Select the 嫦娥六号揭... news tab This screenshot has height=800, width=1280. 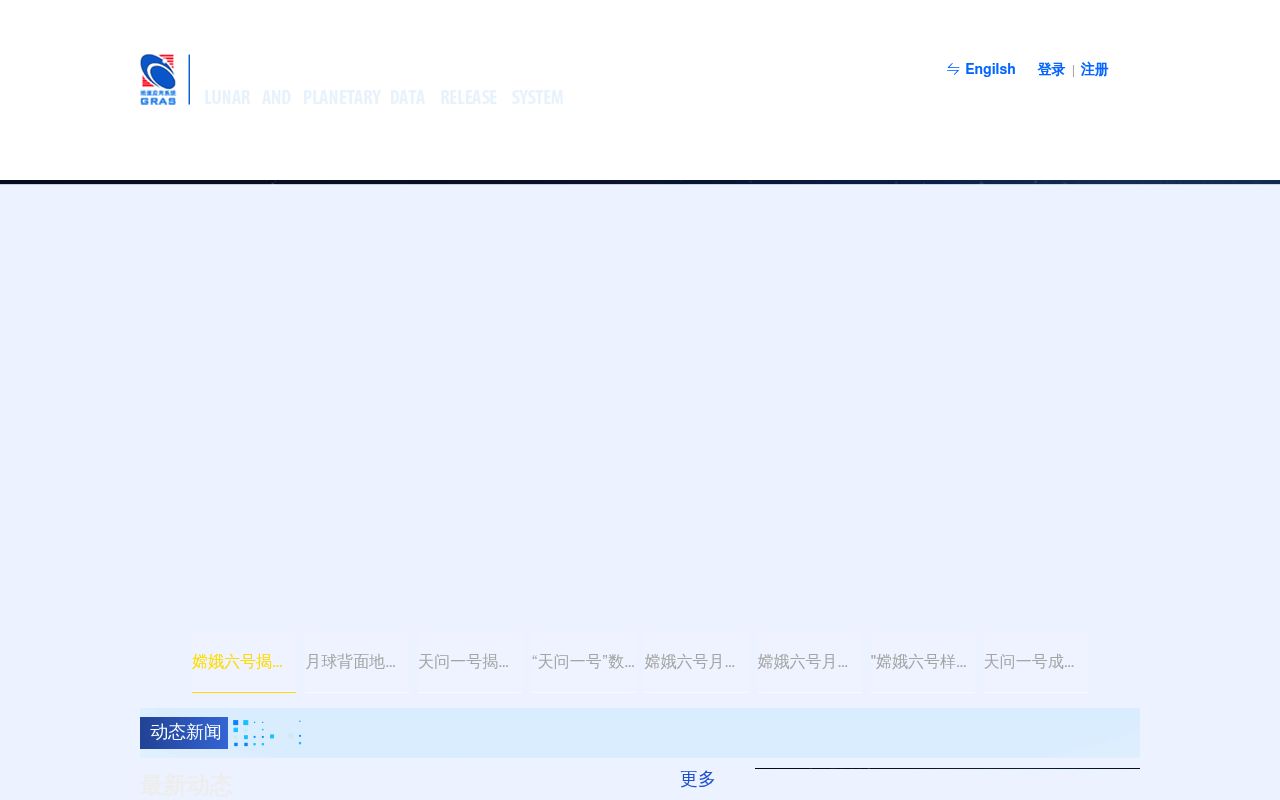(x=244, y=662)
